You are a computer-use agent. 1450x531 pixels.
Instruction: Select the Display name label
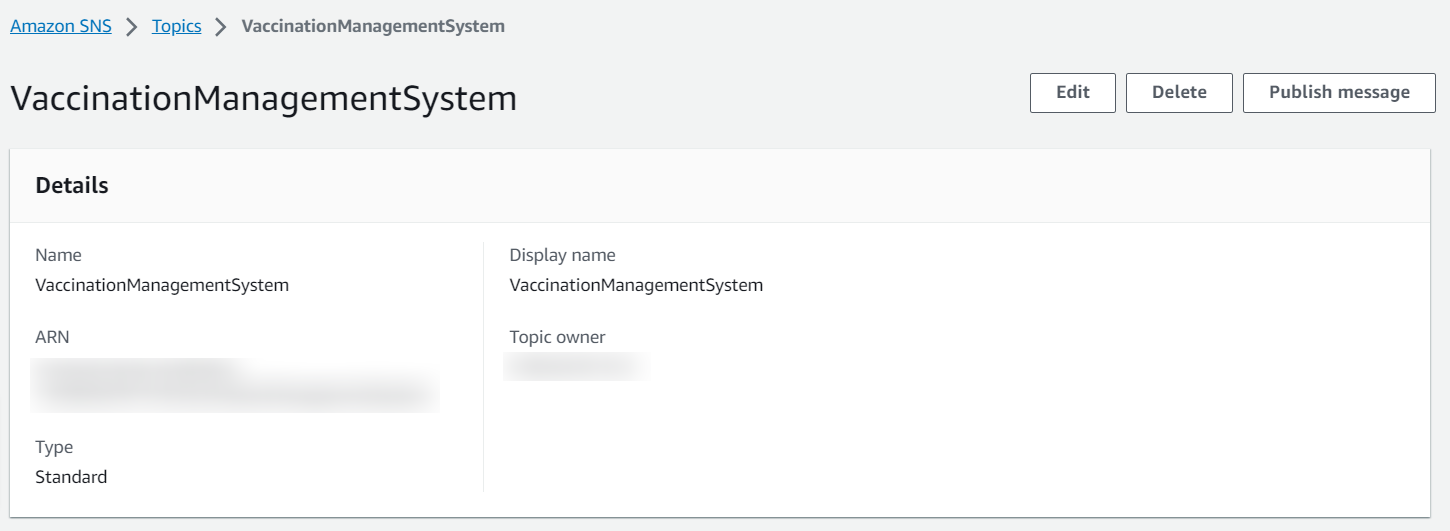point(563,255)
